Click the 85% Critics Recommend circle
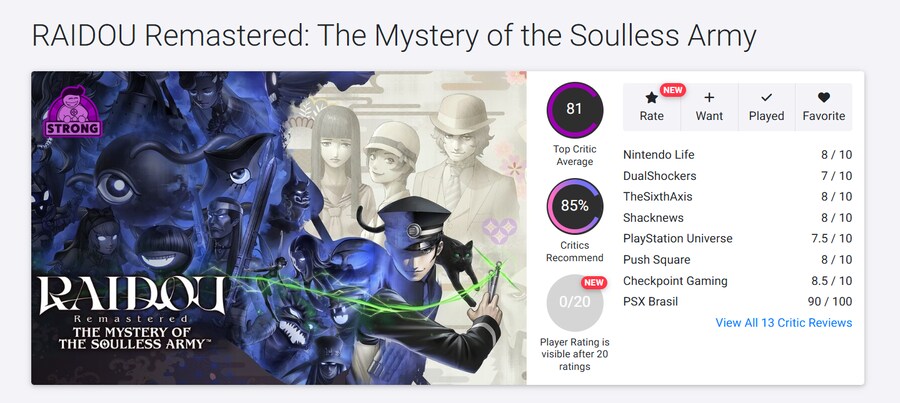Image resolution: width=900 pixels, height=403 pixels. point(575,206)
